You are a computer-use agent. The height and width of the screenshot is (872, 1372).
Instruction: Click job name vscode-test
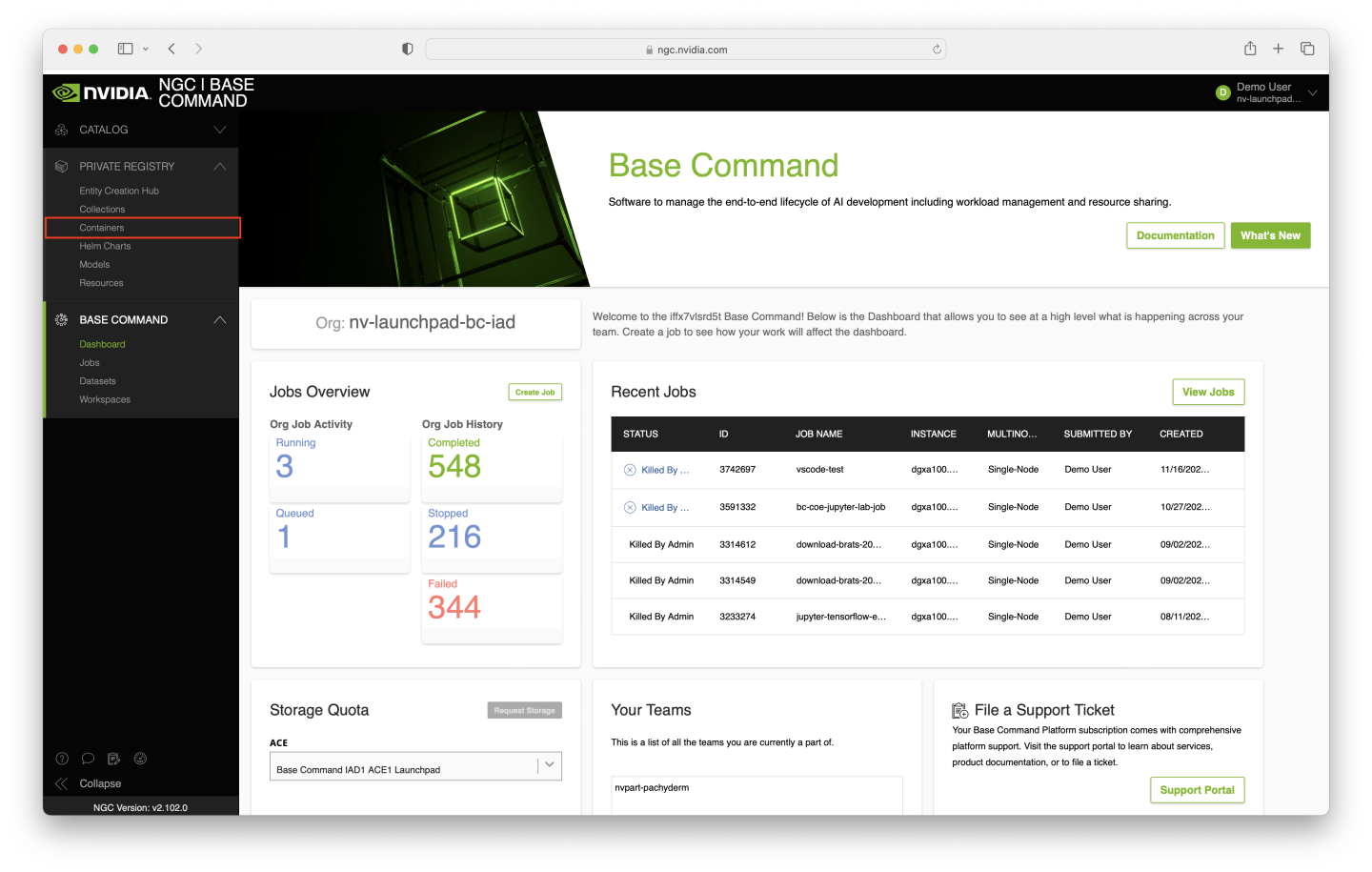[x=819, y=470]
